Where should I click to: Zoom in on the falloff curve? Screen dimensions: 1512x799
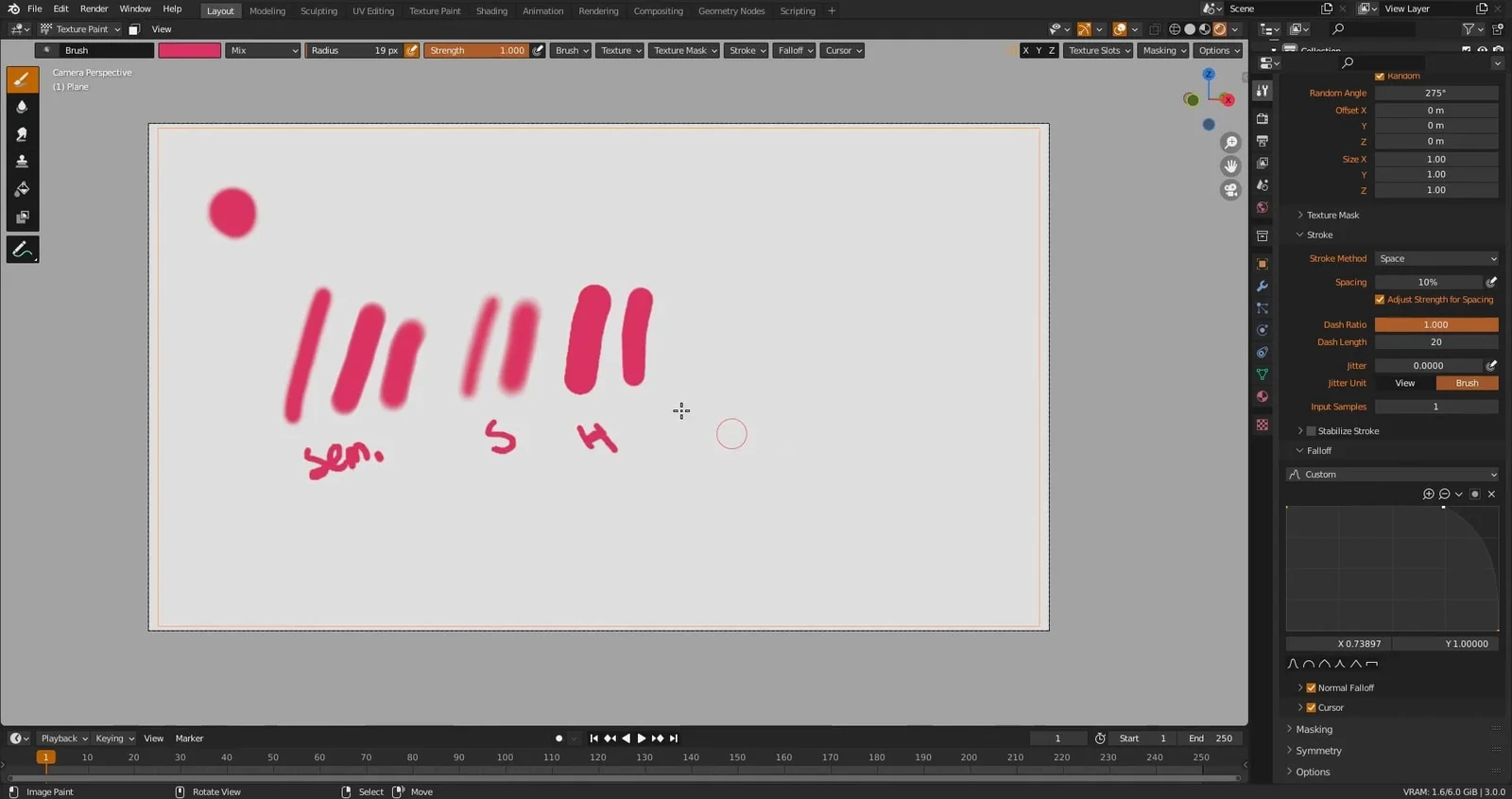[1429, 495]
